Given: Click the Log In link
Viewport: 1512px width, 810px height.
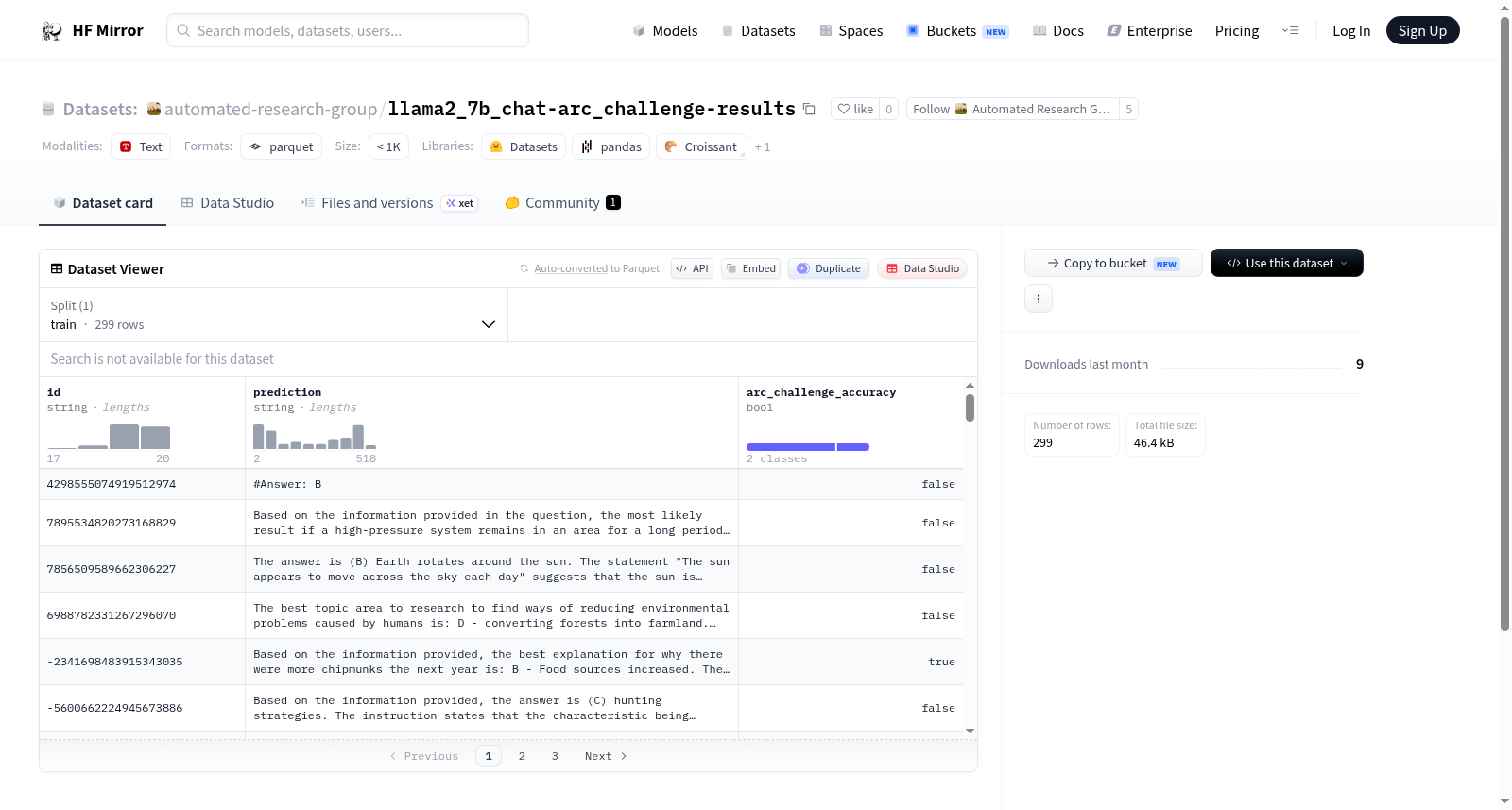Looking at the screenshot, I should 1351,31.
